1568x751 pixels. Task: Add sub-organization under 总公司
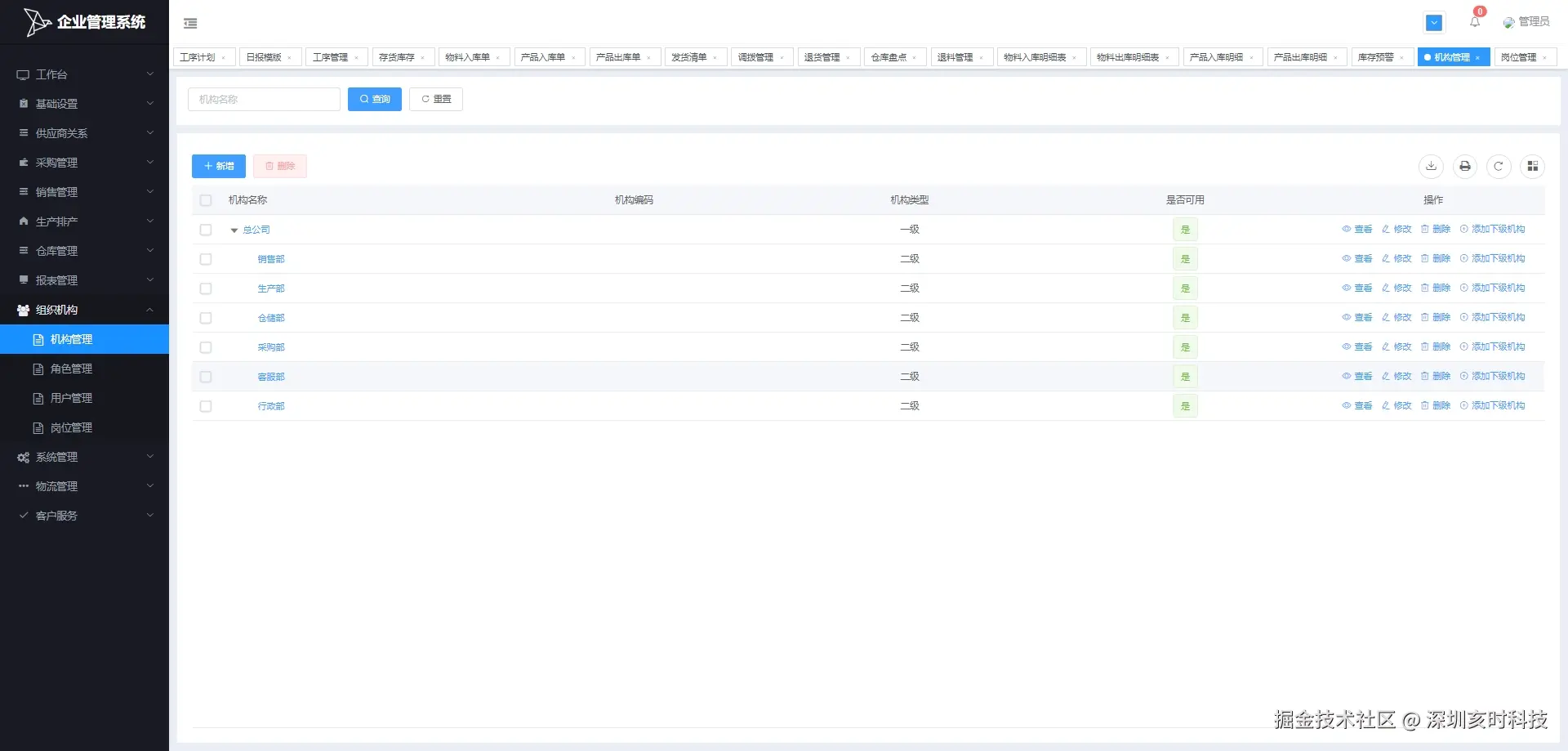[x=1492, y=230]
